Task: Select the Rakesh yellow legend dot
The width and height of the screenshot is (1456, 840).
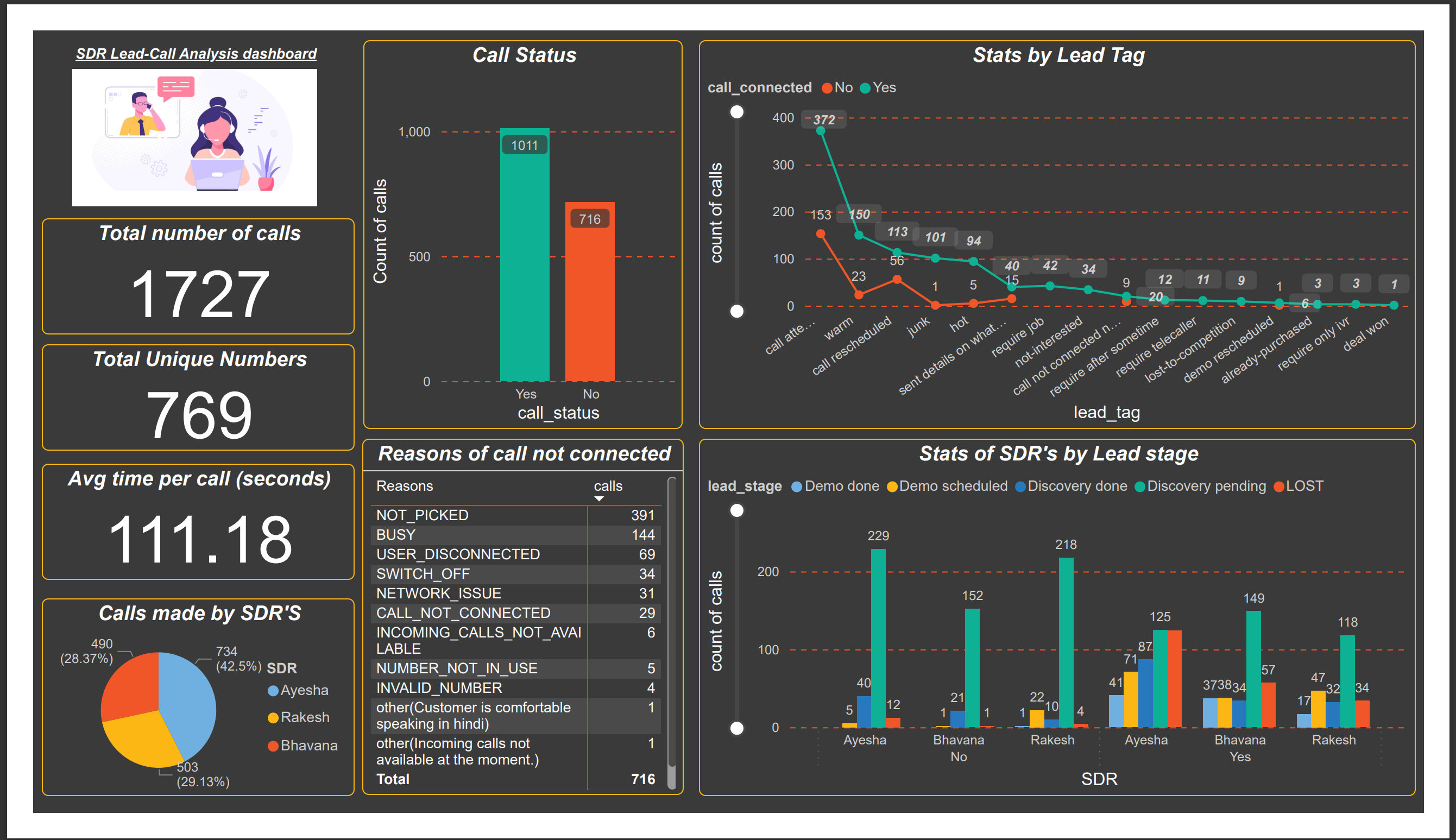Action: (272, 717)
